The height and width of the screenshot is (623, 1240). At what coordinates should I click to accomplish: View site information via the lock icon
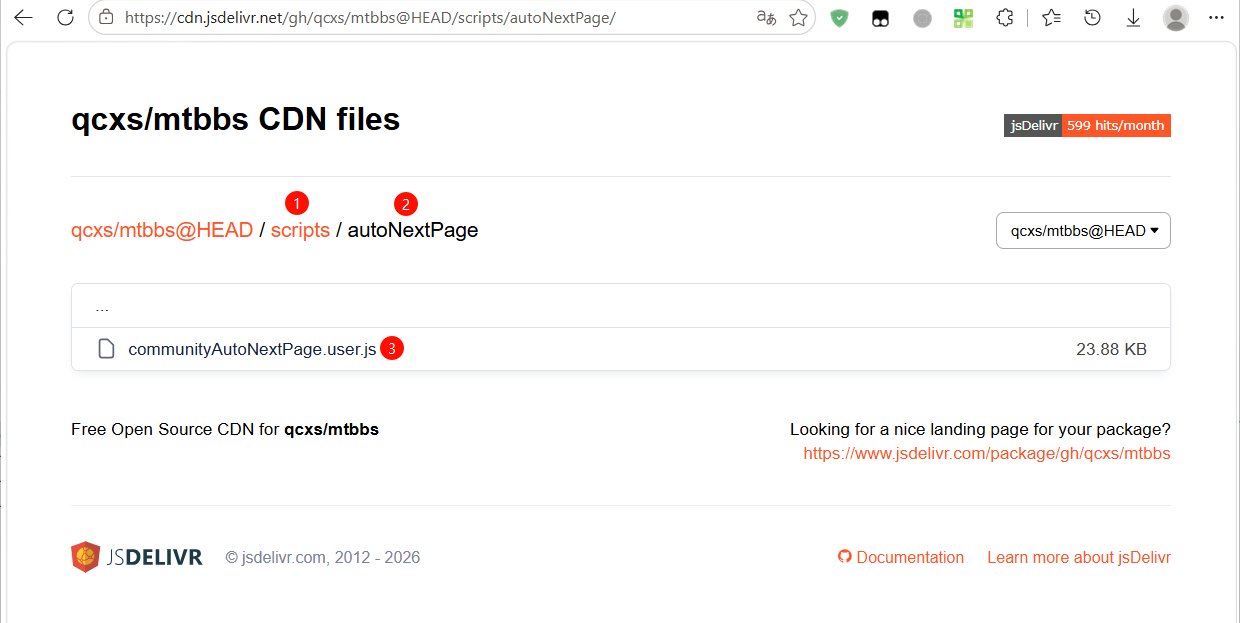(107, 18)
